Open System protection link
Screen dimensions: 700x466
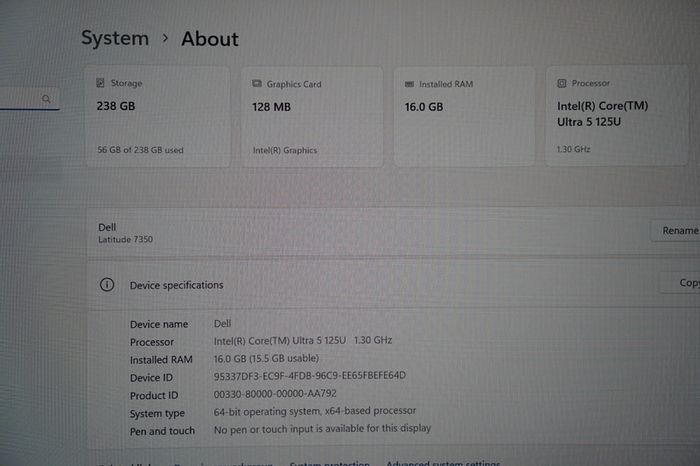point(329,463)
